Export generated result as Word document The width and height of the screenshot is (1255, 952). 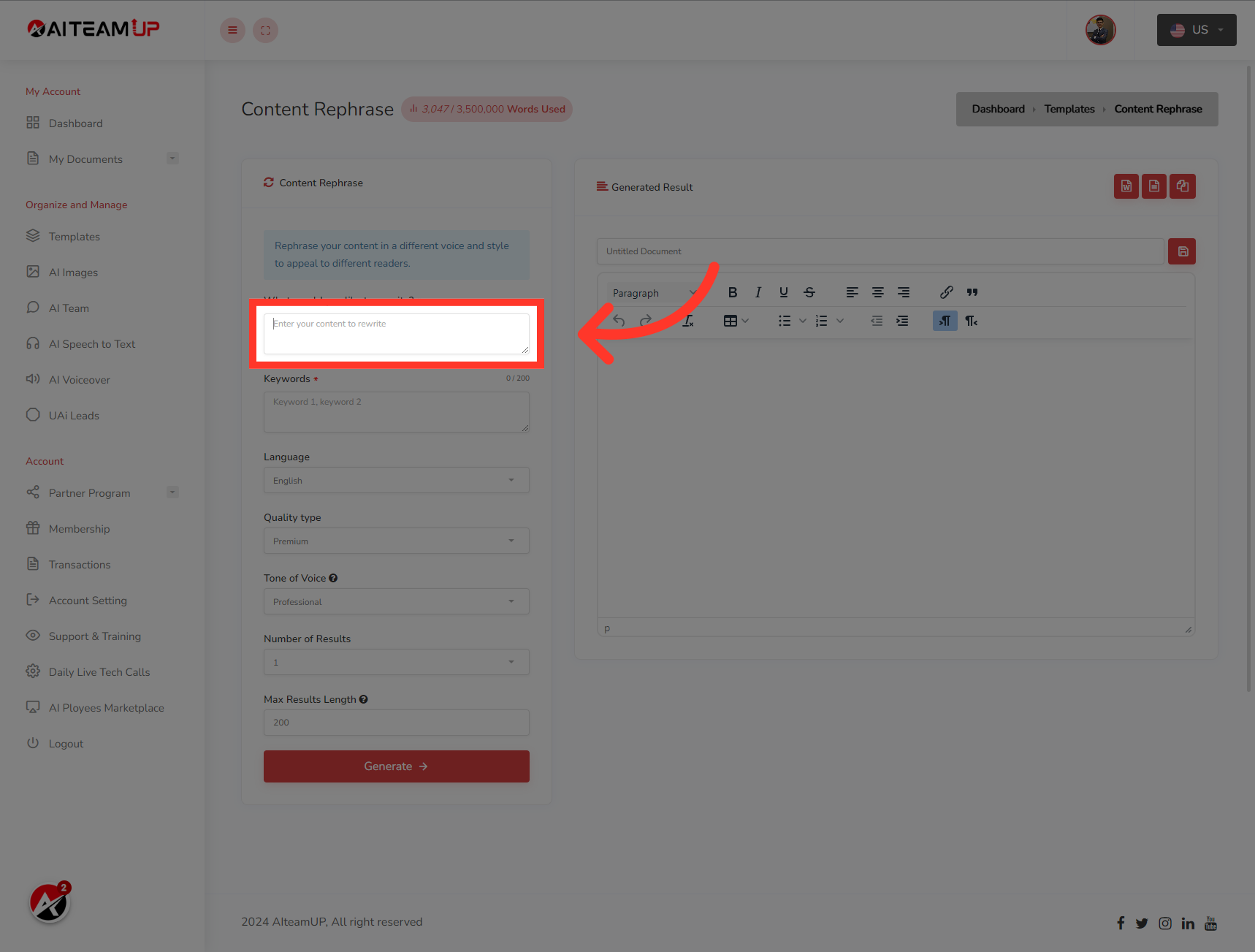tap(1126, 186)
